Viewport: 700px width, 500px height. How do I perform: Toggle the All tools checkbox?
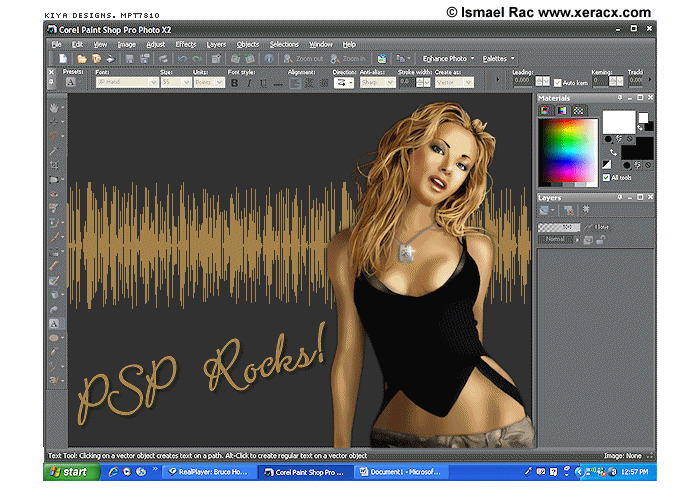[606, 178]
